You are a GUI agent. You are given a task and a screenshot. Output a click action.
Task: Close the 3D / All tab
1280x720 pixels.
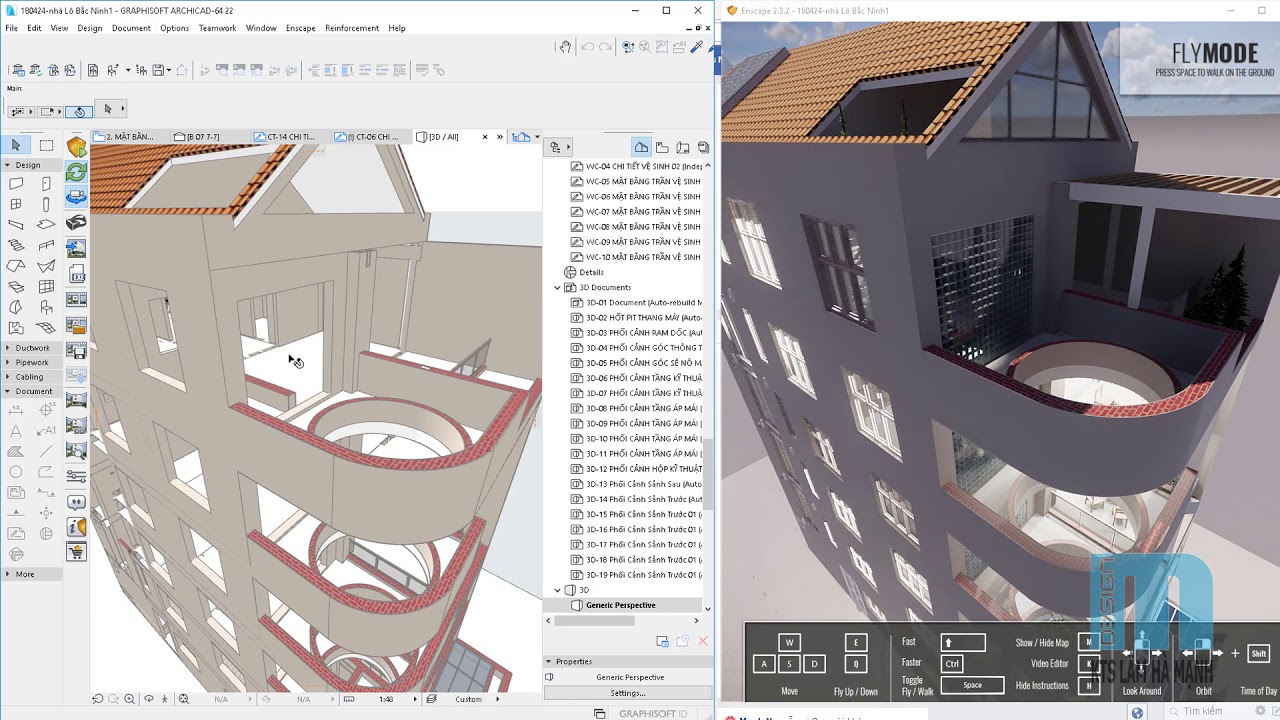(x=485, y=137)
